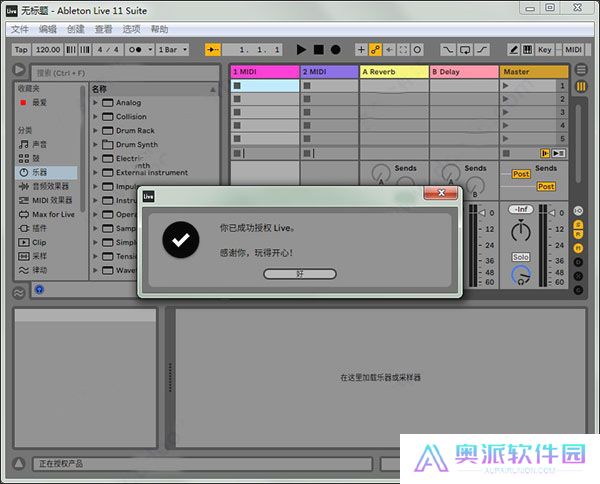
Task: Click the browser preview toggle icon
Action: [x=39, y=290]
